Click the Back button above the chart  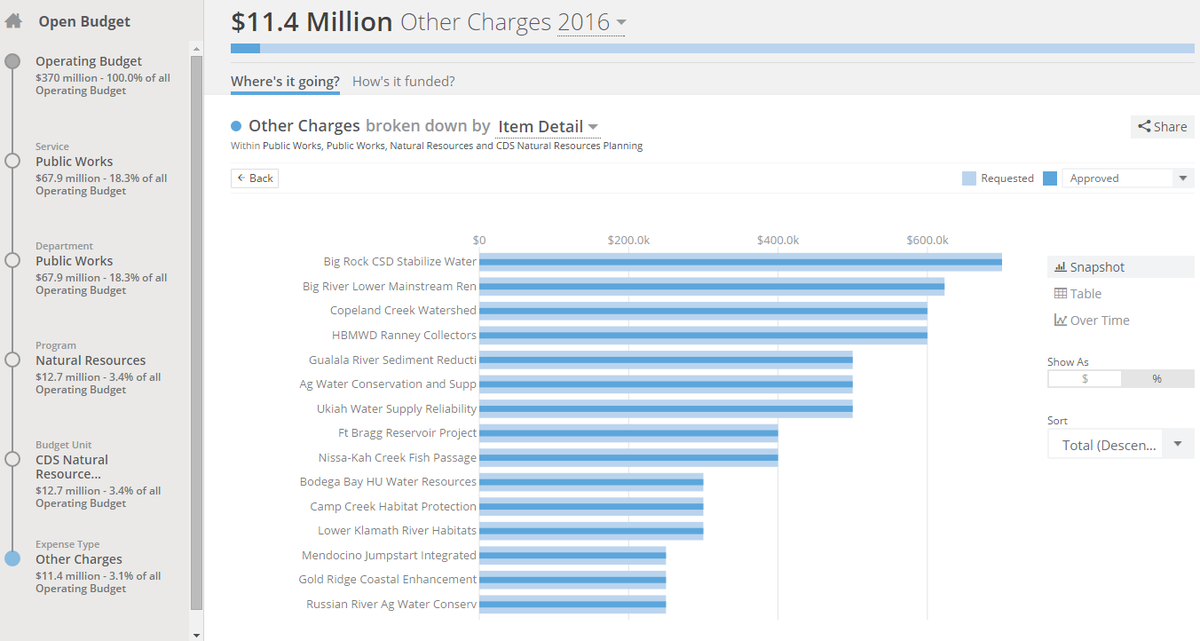coord(254,177)
